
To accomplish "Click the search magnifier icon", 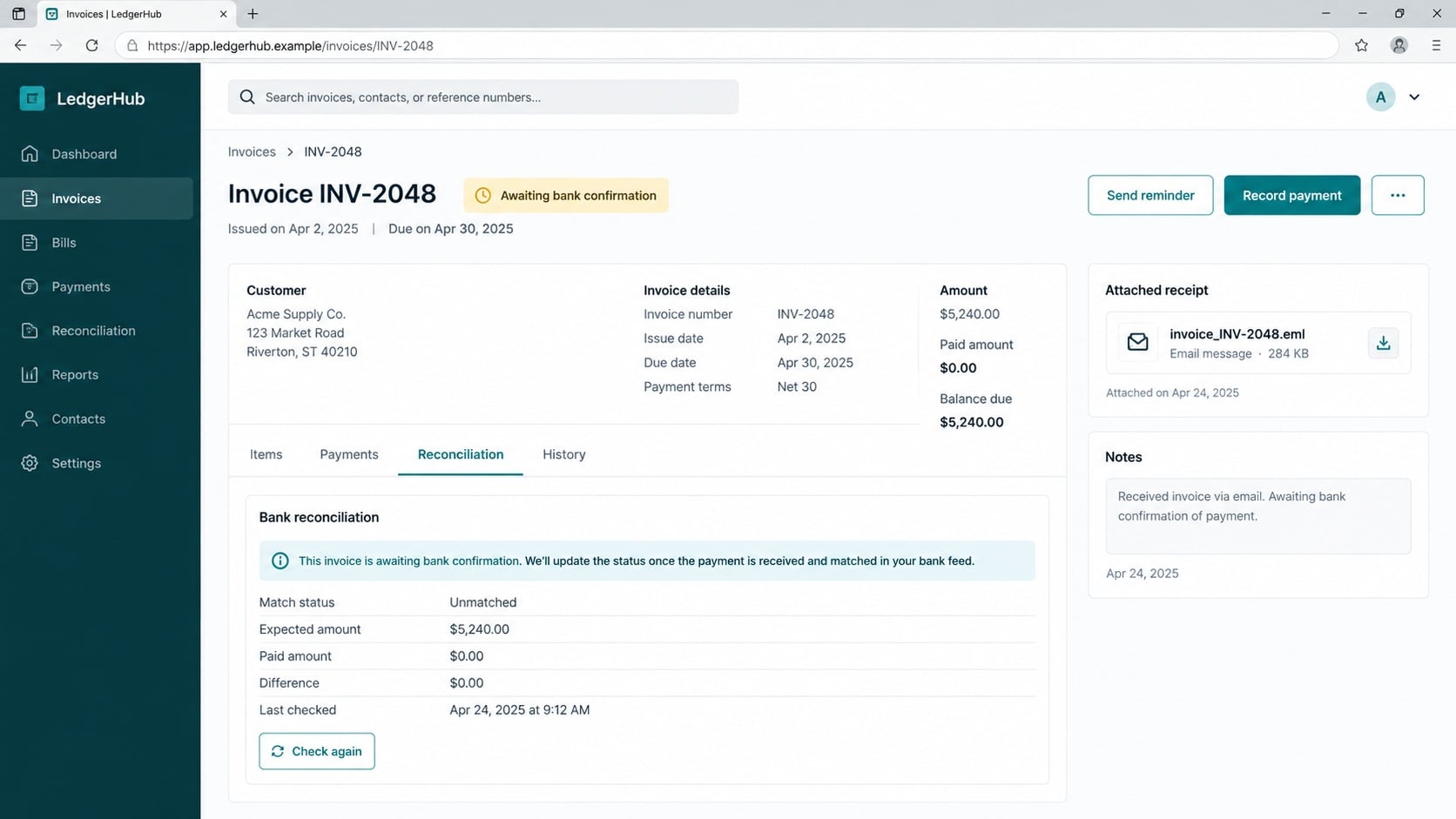I will (x=247, y=97).
